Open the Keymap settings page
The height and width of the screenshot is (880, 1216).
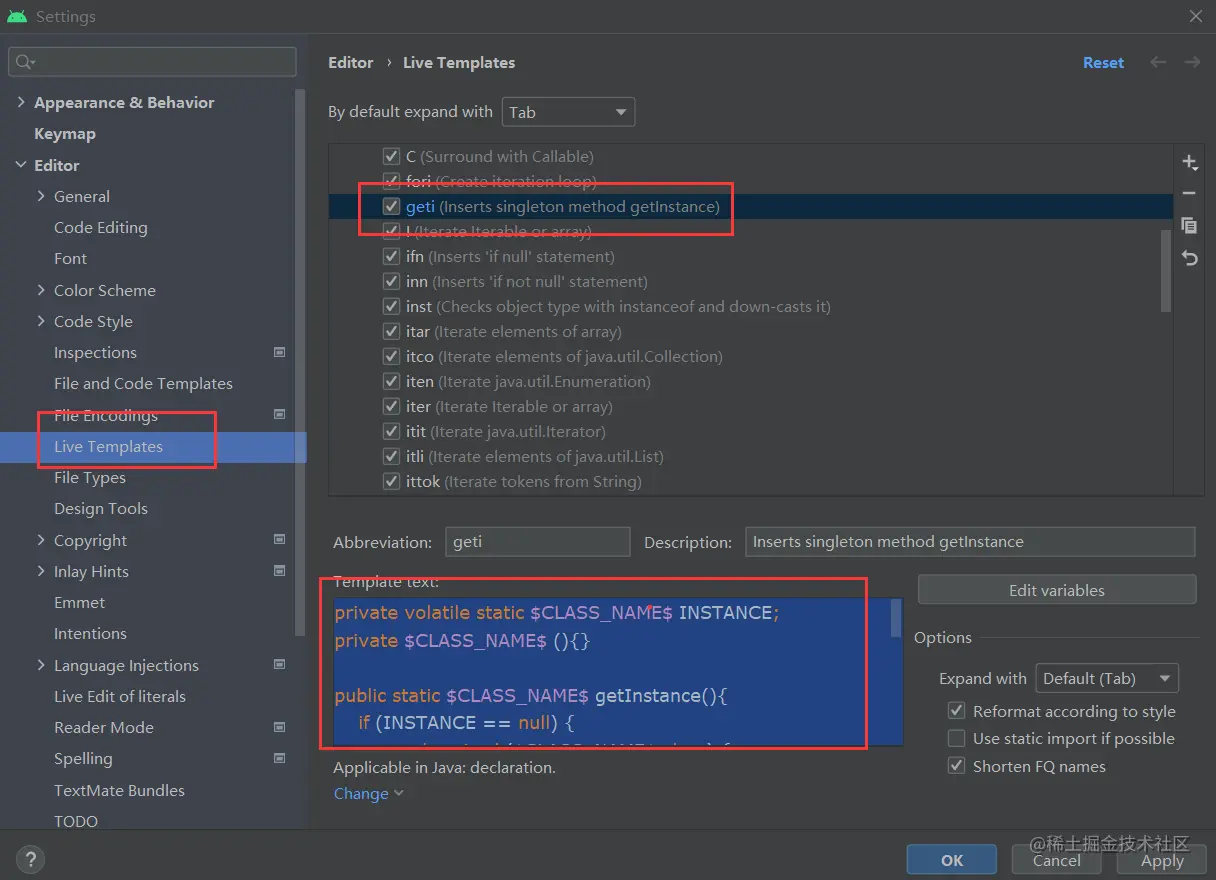click(x=65, y=133)
